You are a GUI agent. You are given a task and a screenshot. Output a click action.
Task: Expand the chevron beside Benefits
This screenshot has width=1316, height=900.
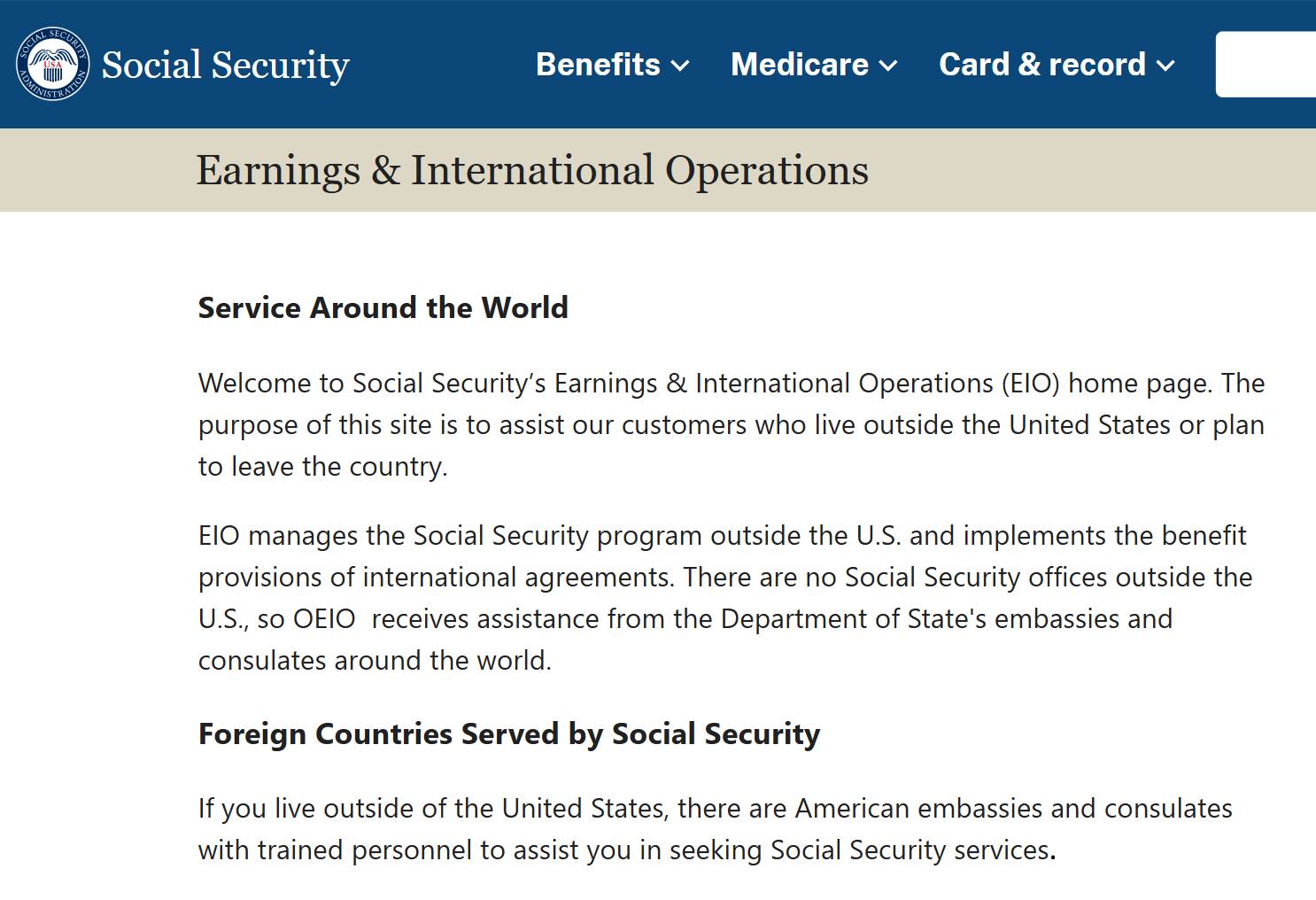coord(680,66)
